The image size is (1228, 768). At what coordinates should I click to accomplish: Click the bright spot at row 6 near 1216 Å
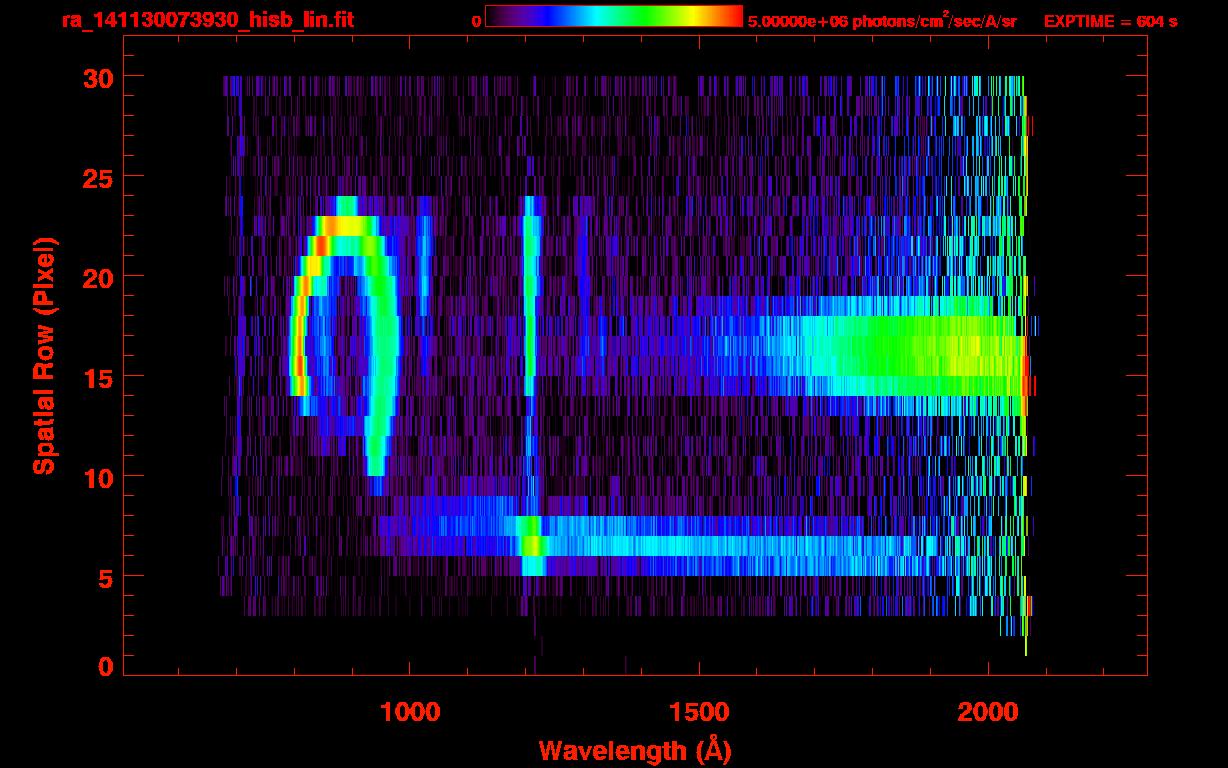(531, 546)
